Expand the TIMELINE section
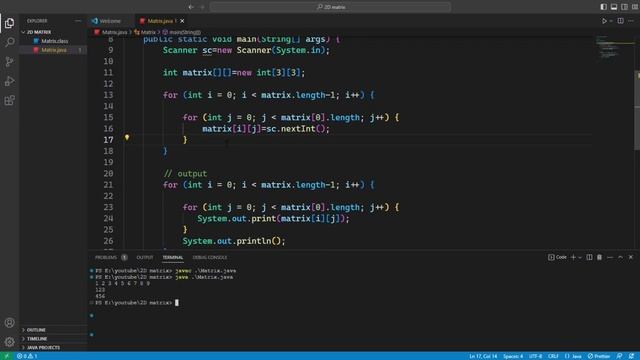 click(x=37, y=339)
